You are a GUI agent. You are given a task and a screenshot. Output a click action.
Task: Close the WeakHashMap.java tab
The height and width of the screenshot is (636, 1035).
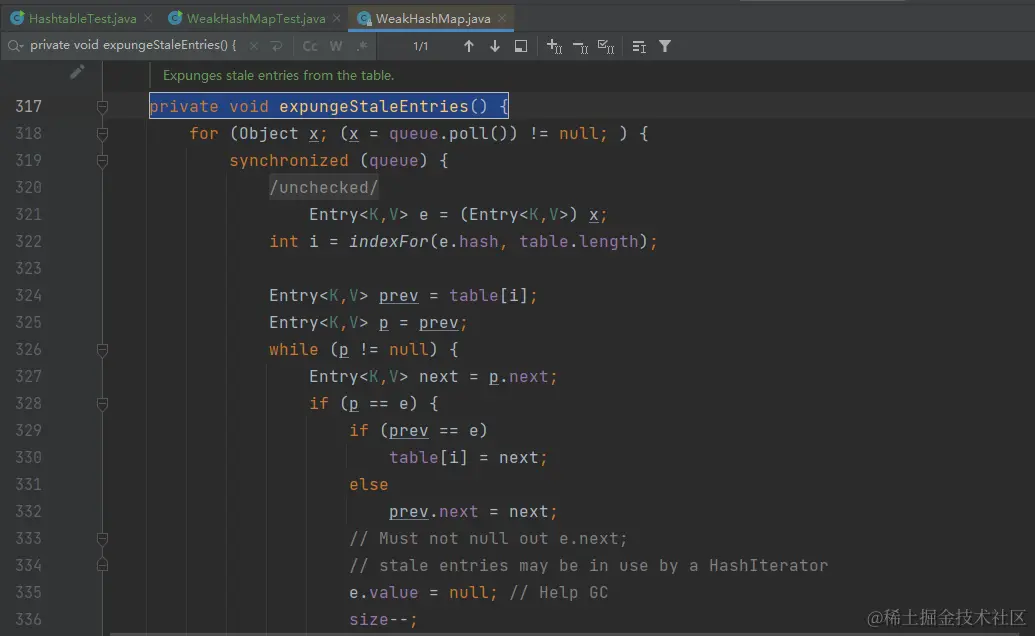(502, 18)
